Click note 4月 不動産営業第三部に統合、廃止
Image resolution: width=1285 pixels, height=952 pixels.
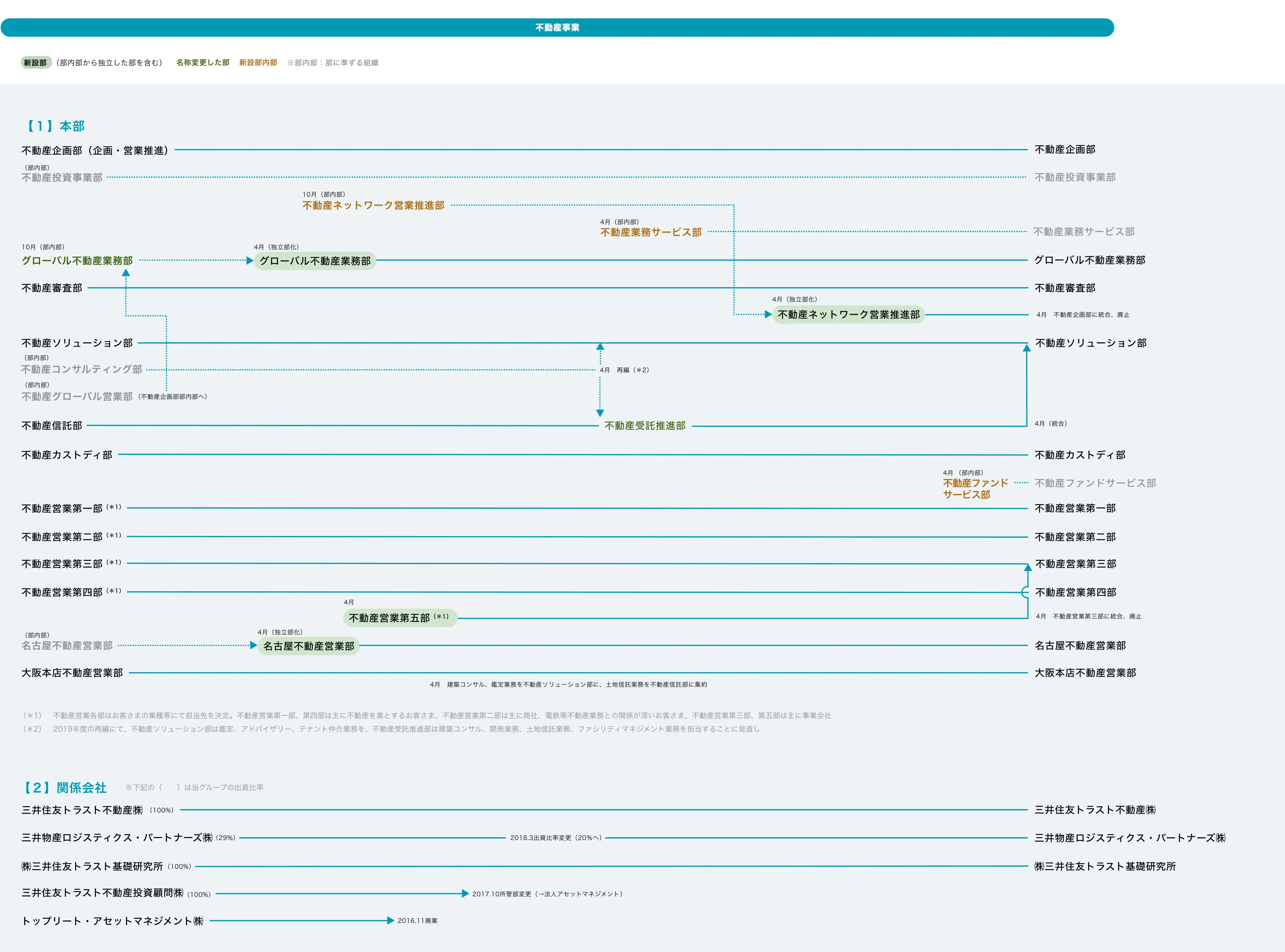click(x=1089, y=617)
